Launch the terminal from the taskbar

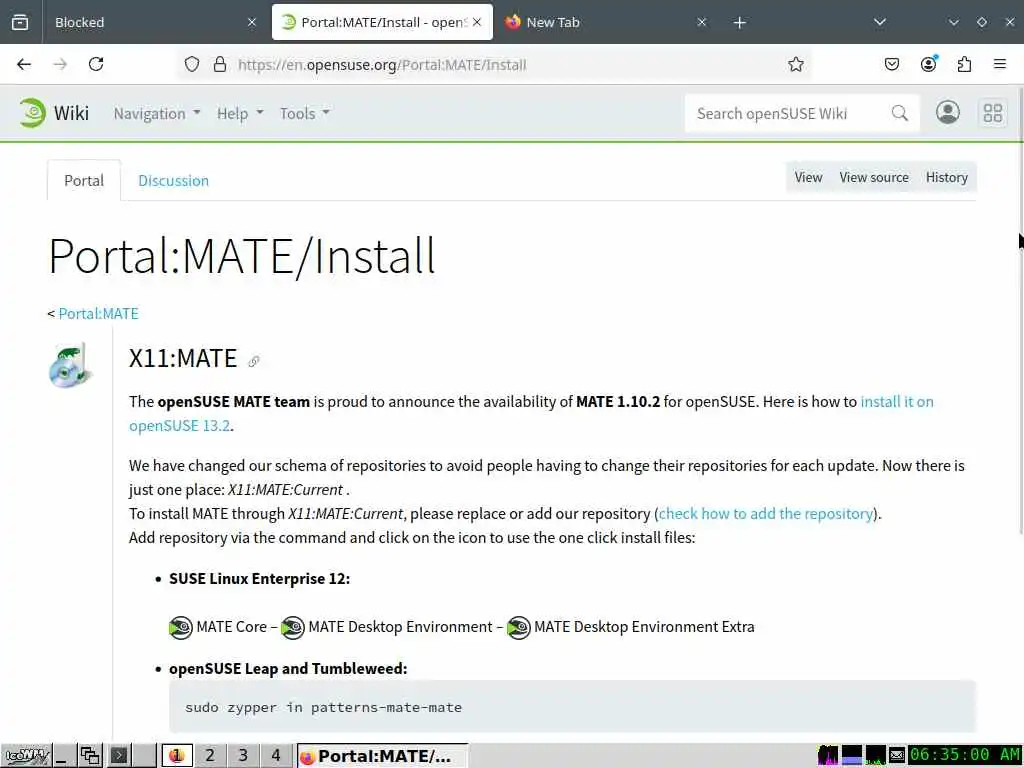(120, 756)
